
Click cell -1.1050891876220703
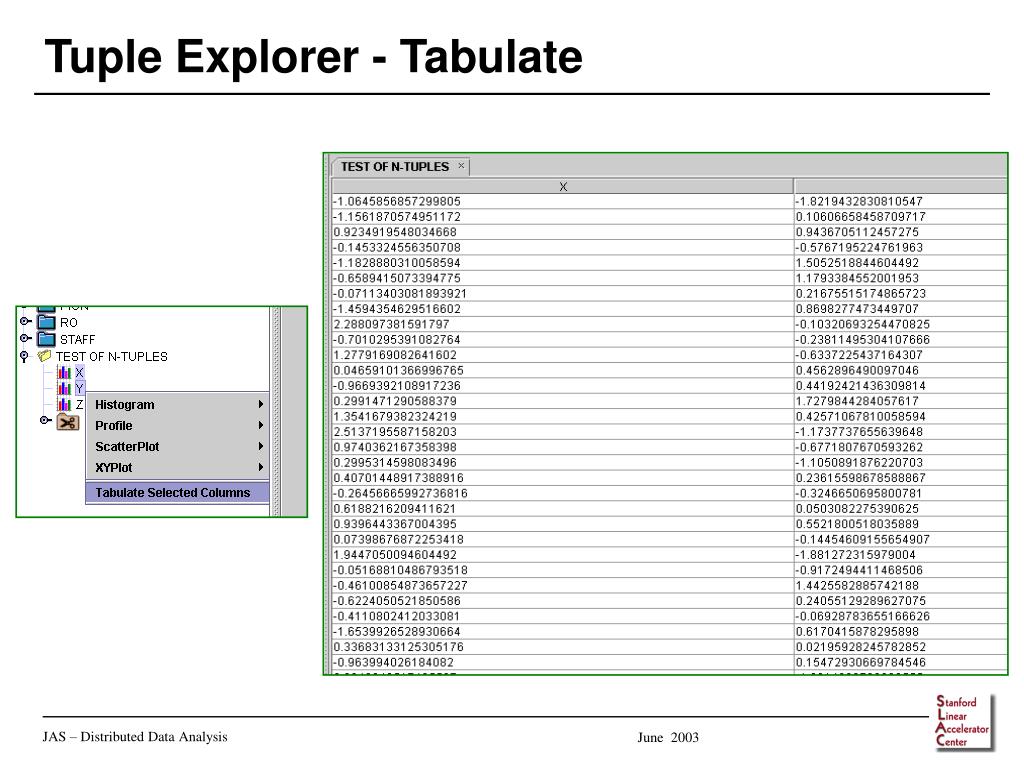point(901,462)
